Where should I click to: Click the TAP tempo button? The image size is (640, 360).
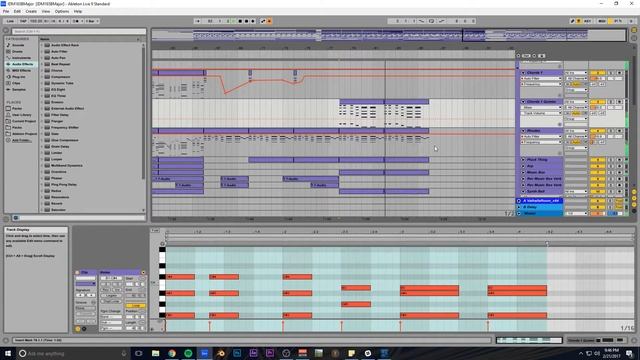tap(23, 21)
